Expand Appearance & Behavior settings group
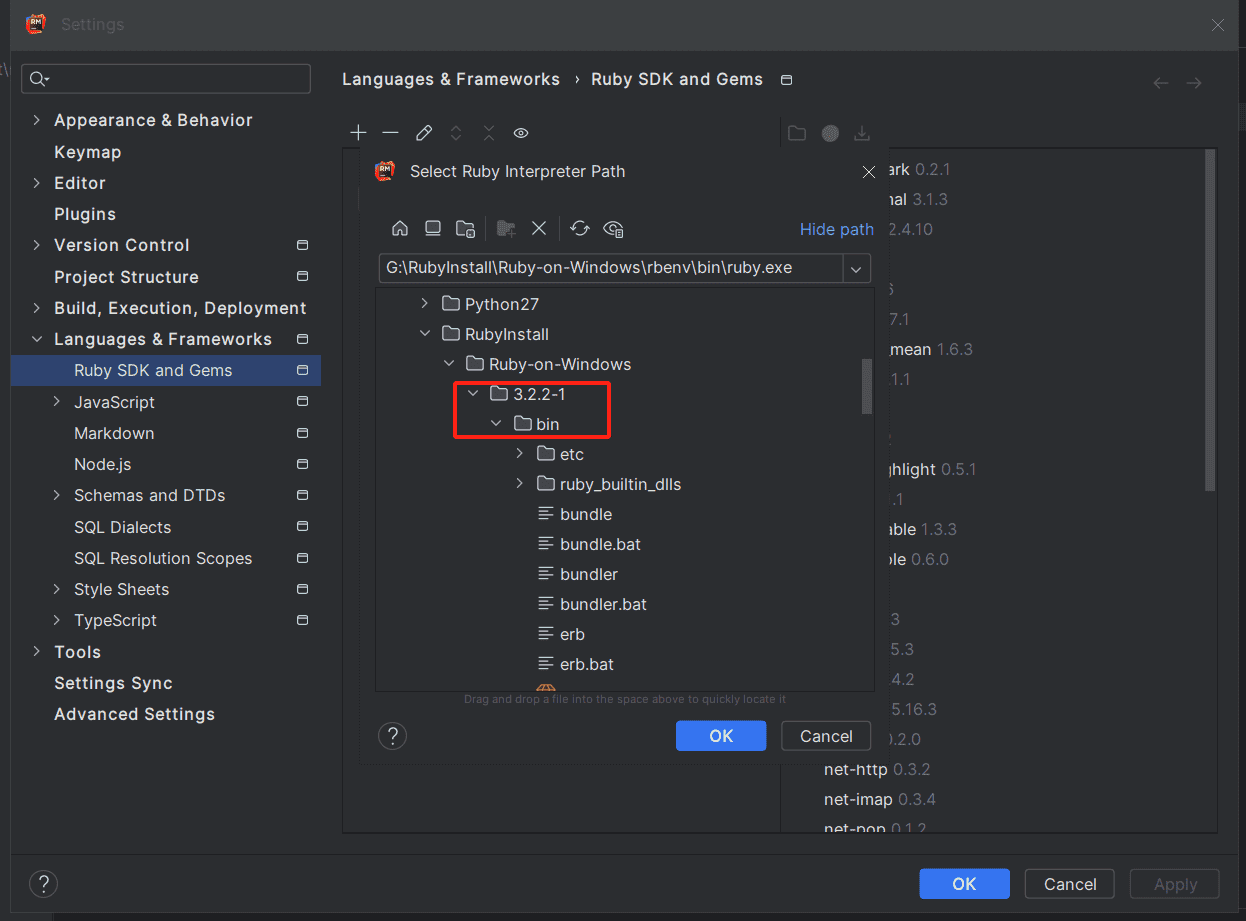 (x=37, y=120)
